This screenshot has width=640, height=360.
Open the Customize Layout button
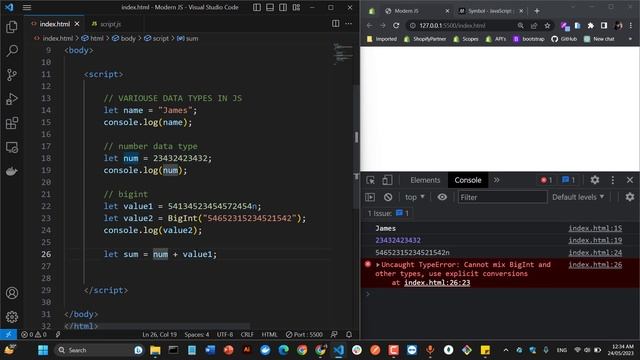point(296,7)
